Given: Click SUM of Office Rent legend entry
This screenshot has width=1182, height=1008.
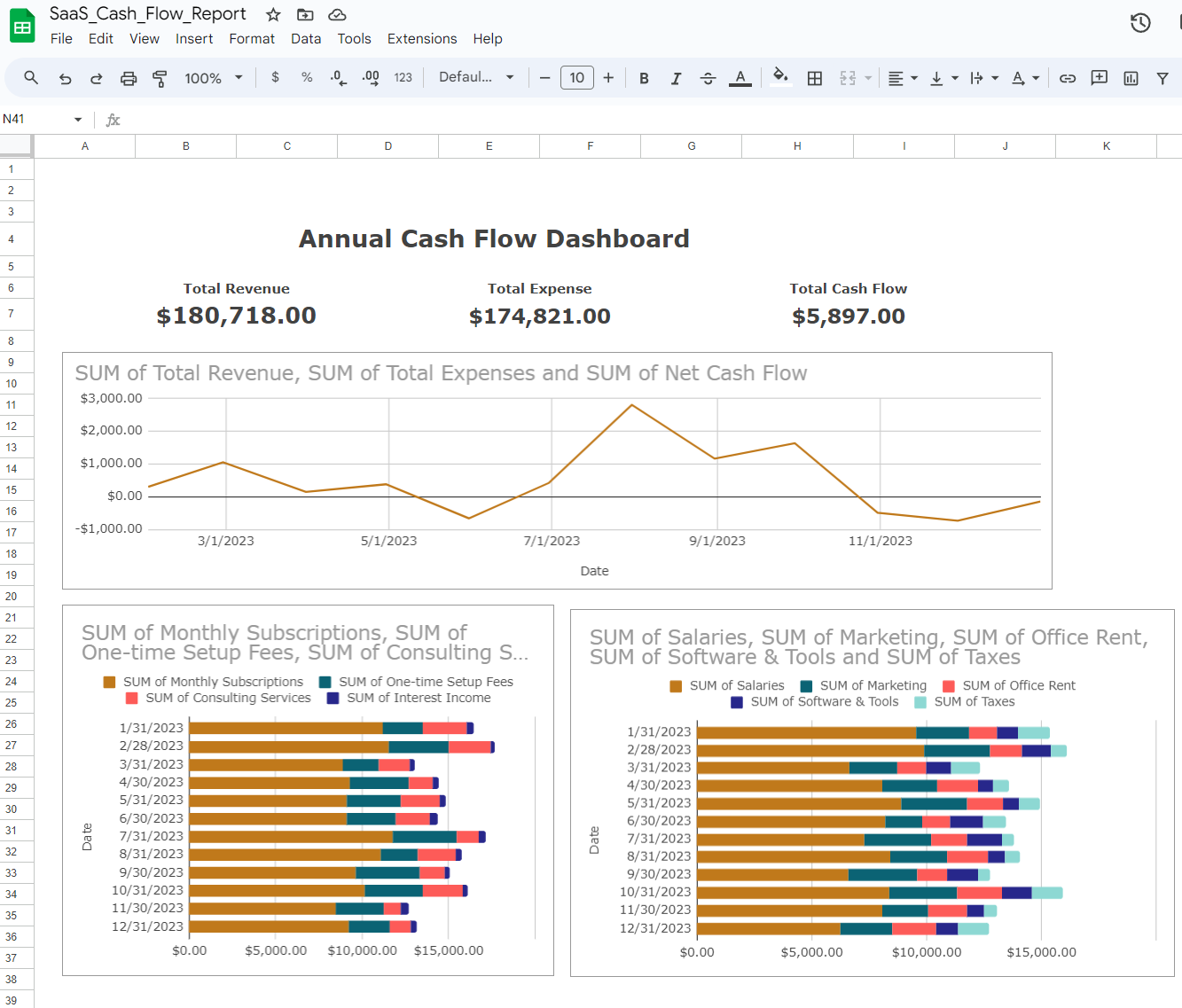Looking at the screenshot, I should click(x=1009, y=685).
